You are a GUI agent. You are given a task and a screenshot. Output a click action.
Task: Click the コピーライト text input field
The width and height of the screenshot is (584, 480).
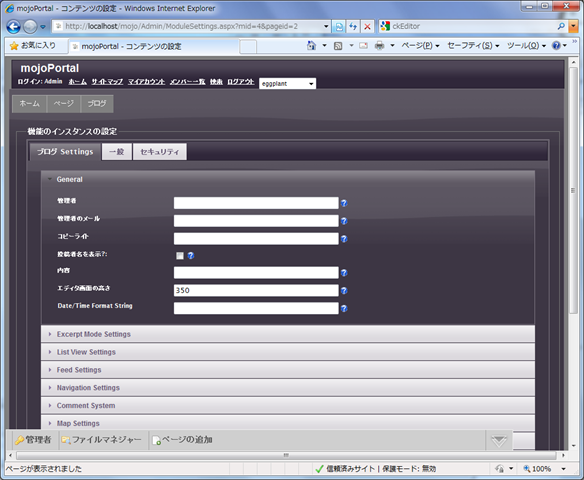[x=256, y=238]
